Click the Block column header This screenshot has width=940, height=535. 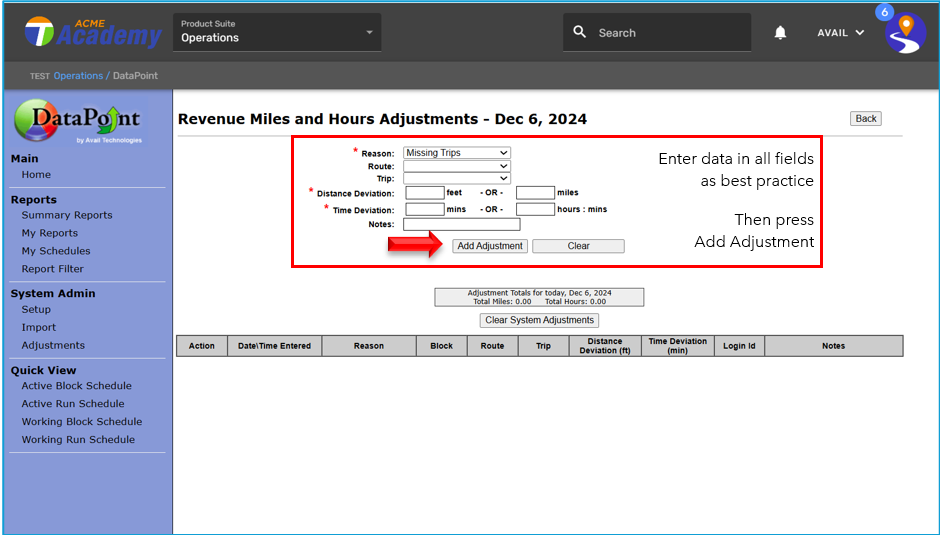click(x=442, y=346)
